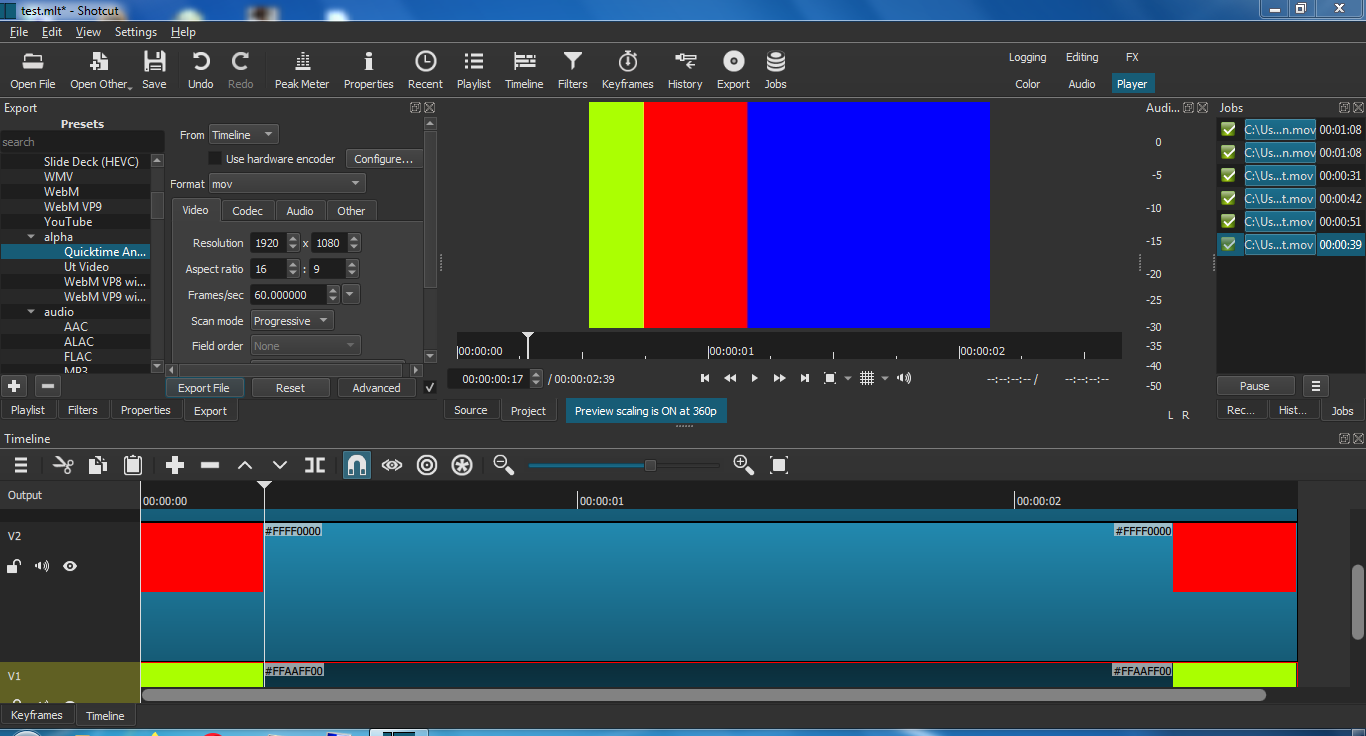This screenshot has width=1366, height=736.
Task: Enable Use hardware encoder checkbox
Action: click(214, 159)
